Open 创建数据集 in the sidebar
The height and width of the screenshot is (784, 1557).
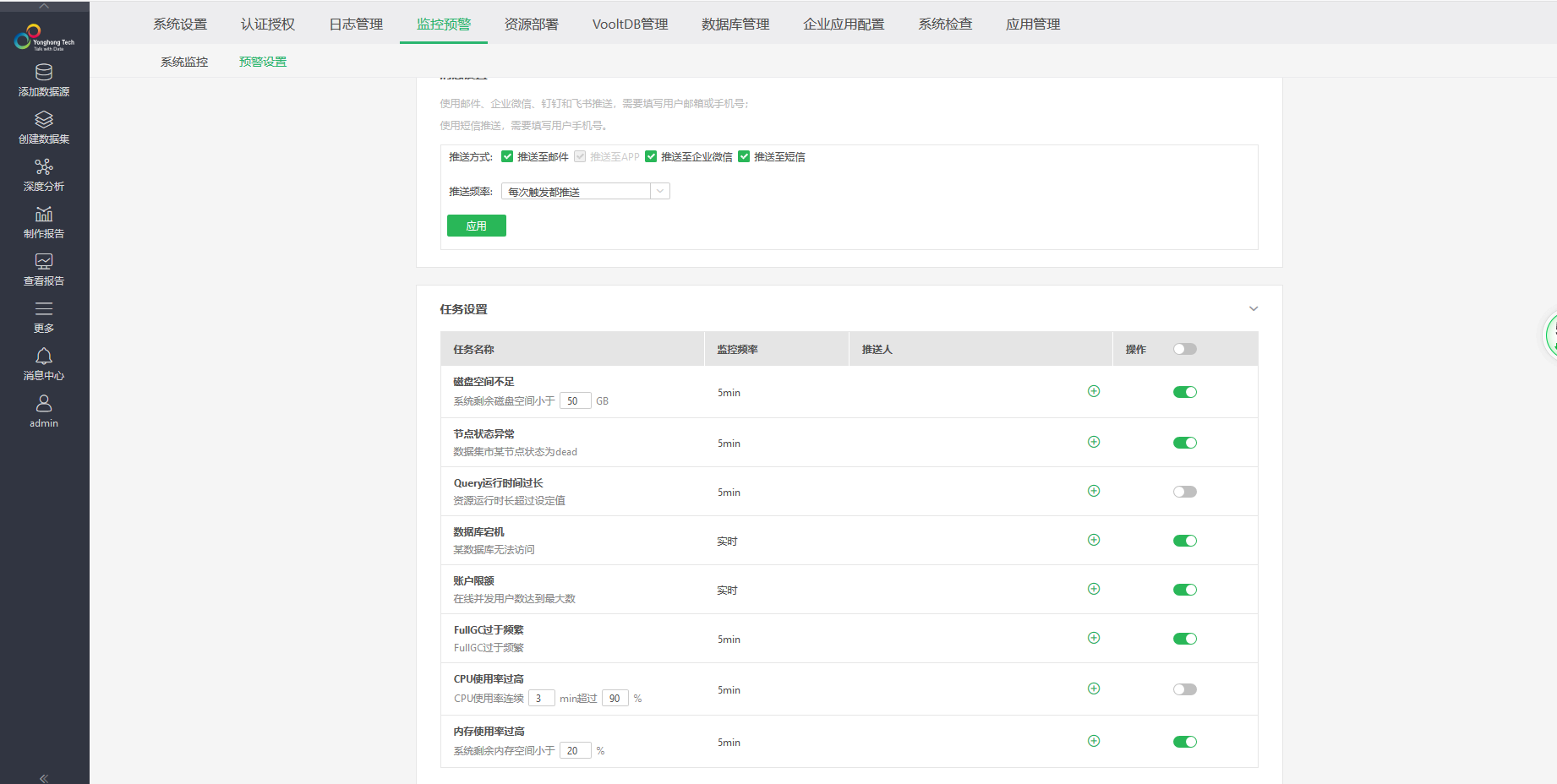coord(44,128)
